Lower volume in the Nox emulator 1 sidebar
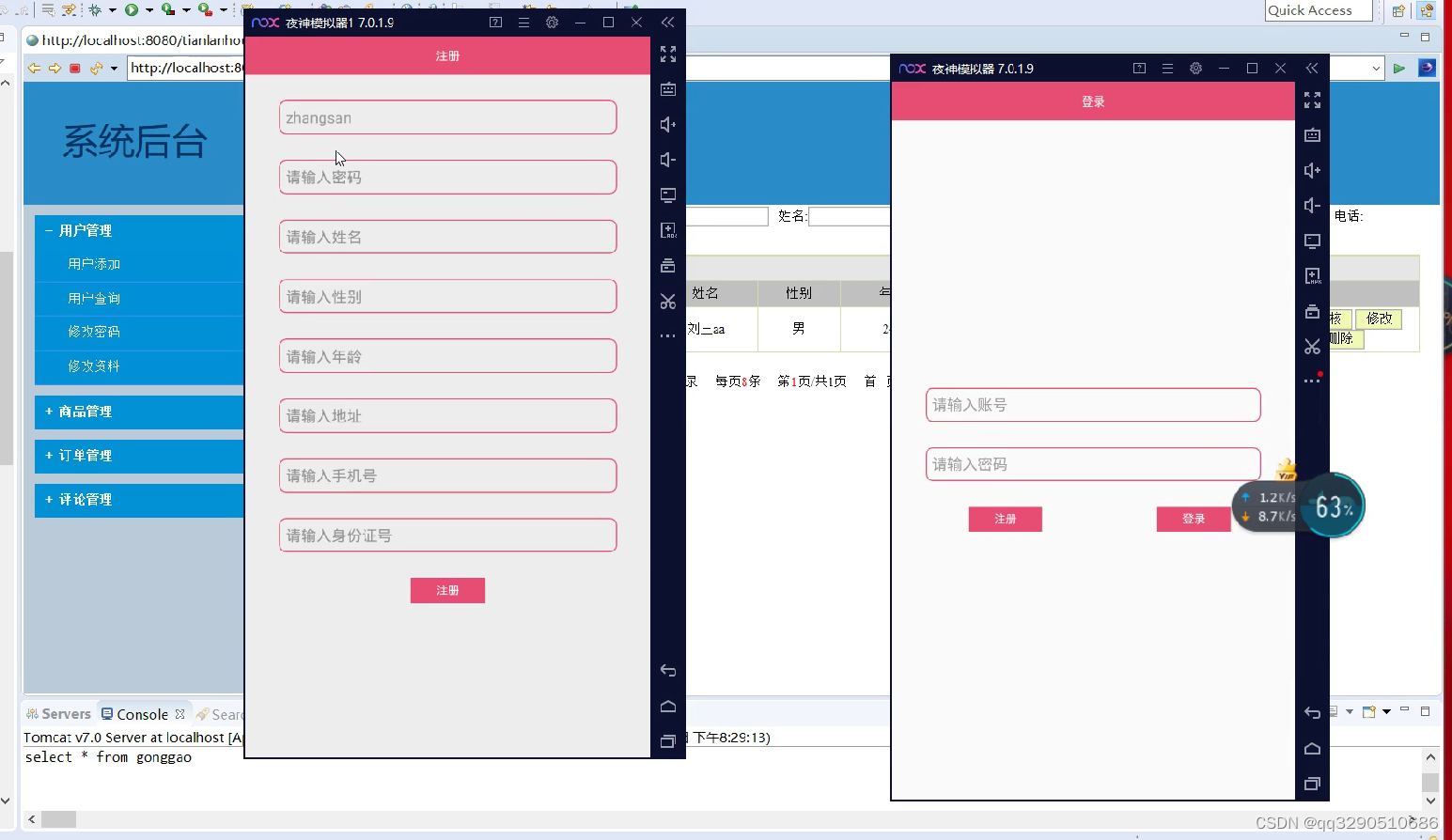Image resolution: width=1452 pixels, height=840 pixels. coord(668,160)
